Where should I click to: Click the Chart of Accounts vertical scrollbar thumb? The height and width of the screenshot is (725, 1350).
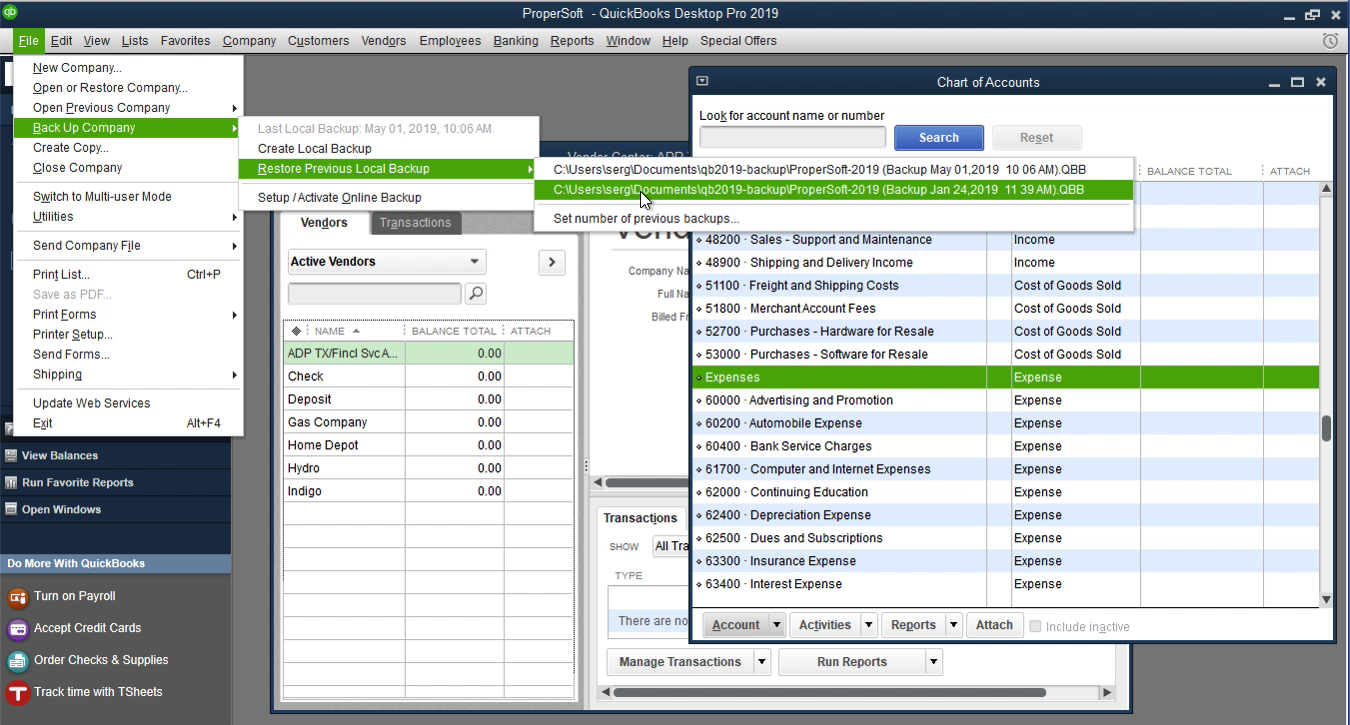click(1327, 428)
